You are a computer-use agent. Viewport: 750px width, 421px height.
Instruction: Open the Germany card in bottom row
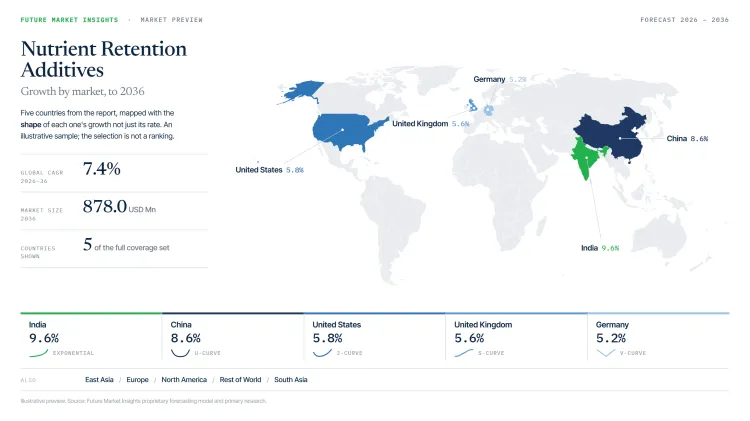pos(658,337)
